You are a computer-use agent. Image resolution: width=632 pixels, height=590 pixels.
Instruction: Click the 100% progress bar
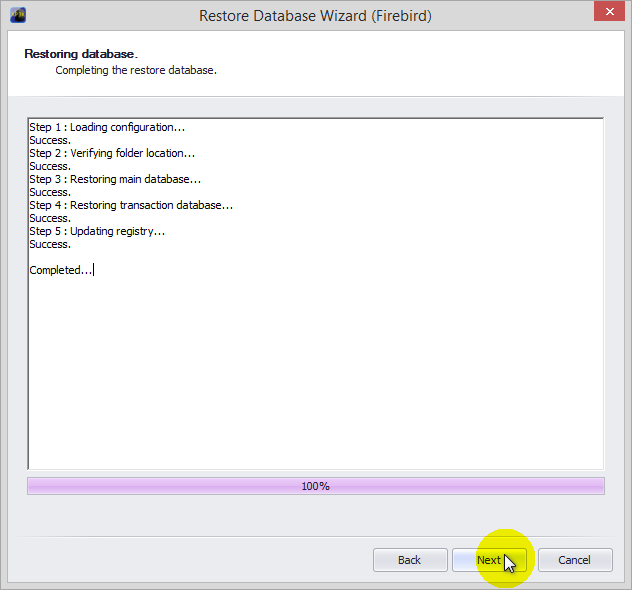coord(315,486)
